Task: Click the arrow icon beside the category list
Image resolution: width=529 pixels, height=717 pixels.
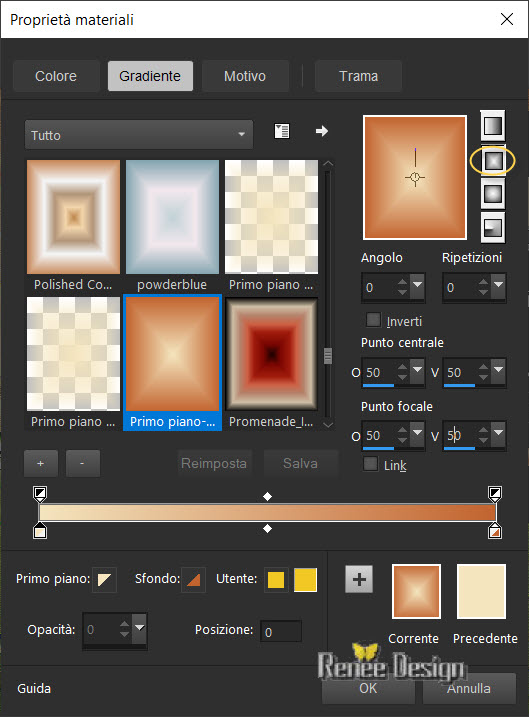Action: click(322, 131)
